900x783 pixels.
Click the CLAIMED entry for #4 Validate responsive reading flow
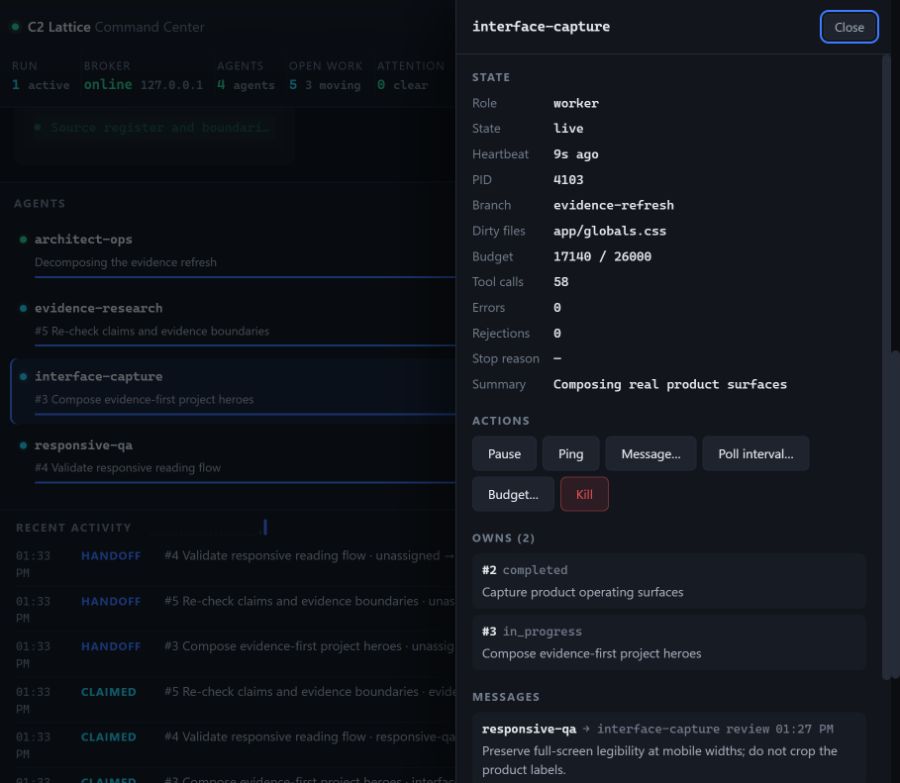point(235,745)
